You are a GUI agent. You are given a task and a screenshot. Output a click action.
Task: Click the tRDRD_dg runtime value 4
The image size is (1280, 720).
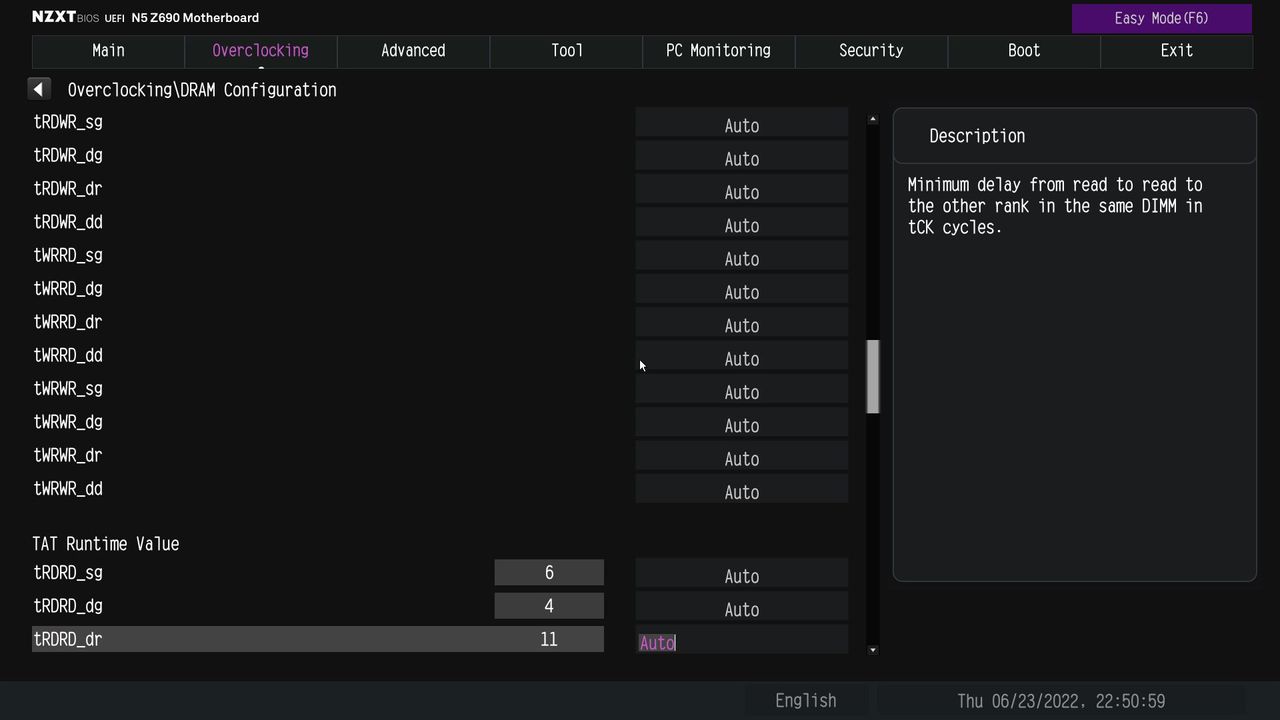549,606
